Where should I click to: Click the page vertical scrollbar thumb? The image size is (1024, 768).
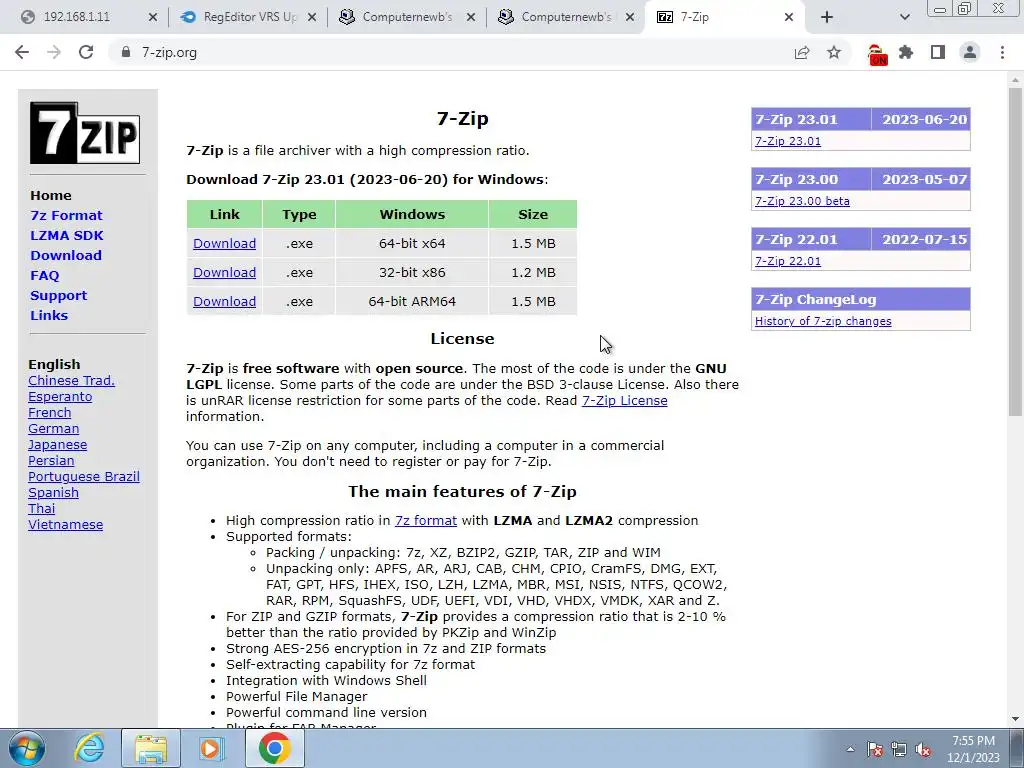pyautogui.click(x=1015, y=251)
